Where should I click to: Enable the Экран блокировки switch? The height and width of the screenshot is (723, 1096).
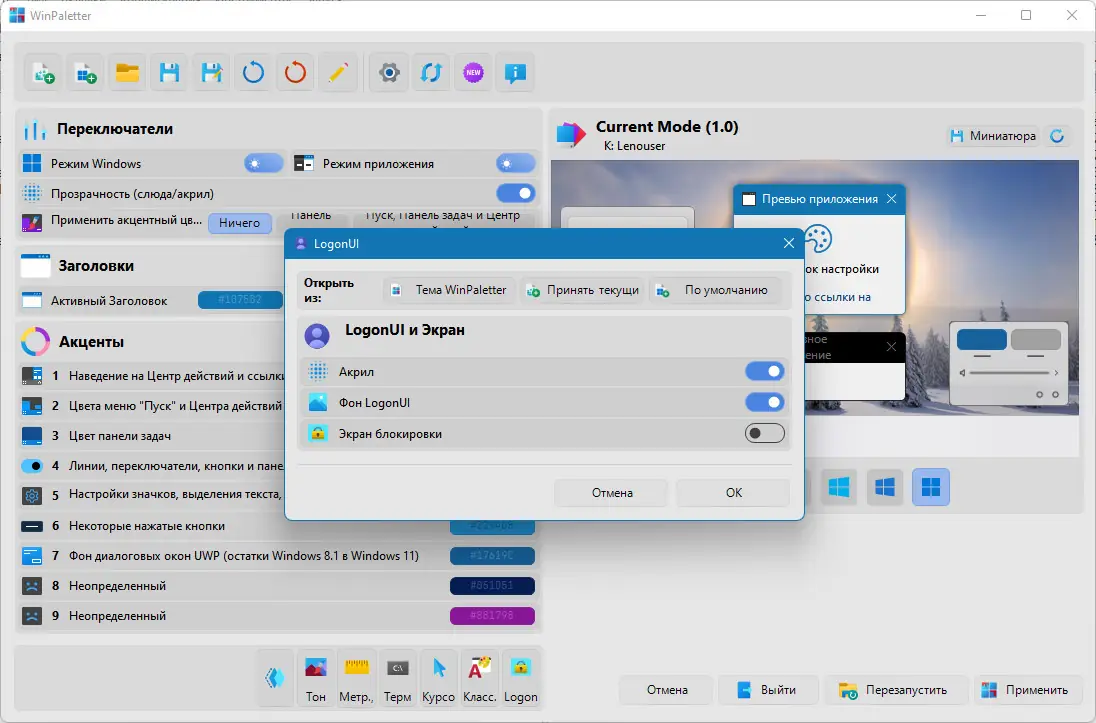point(765,433)
